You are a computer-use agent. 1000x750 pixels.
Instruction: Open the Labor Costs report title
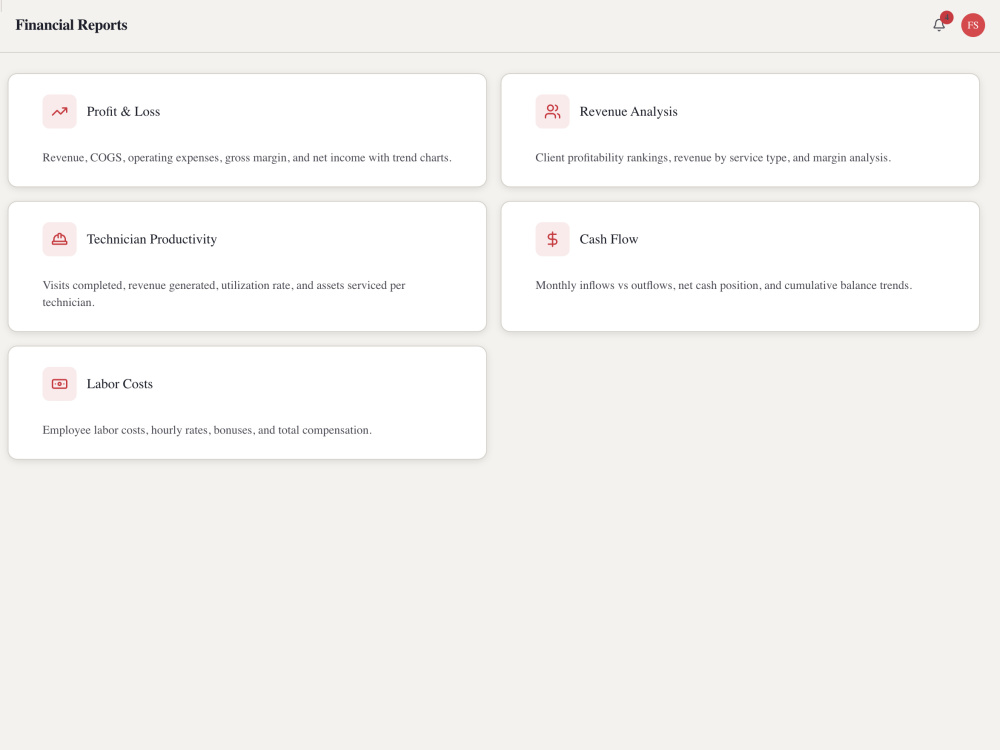[120, 384]
